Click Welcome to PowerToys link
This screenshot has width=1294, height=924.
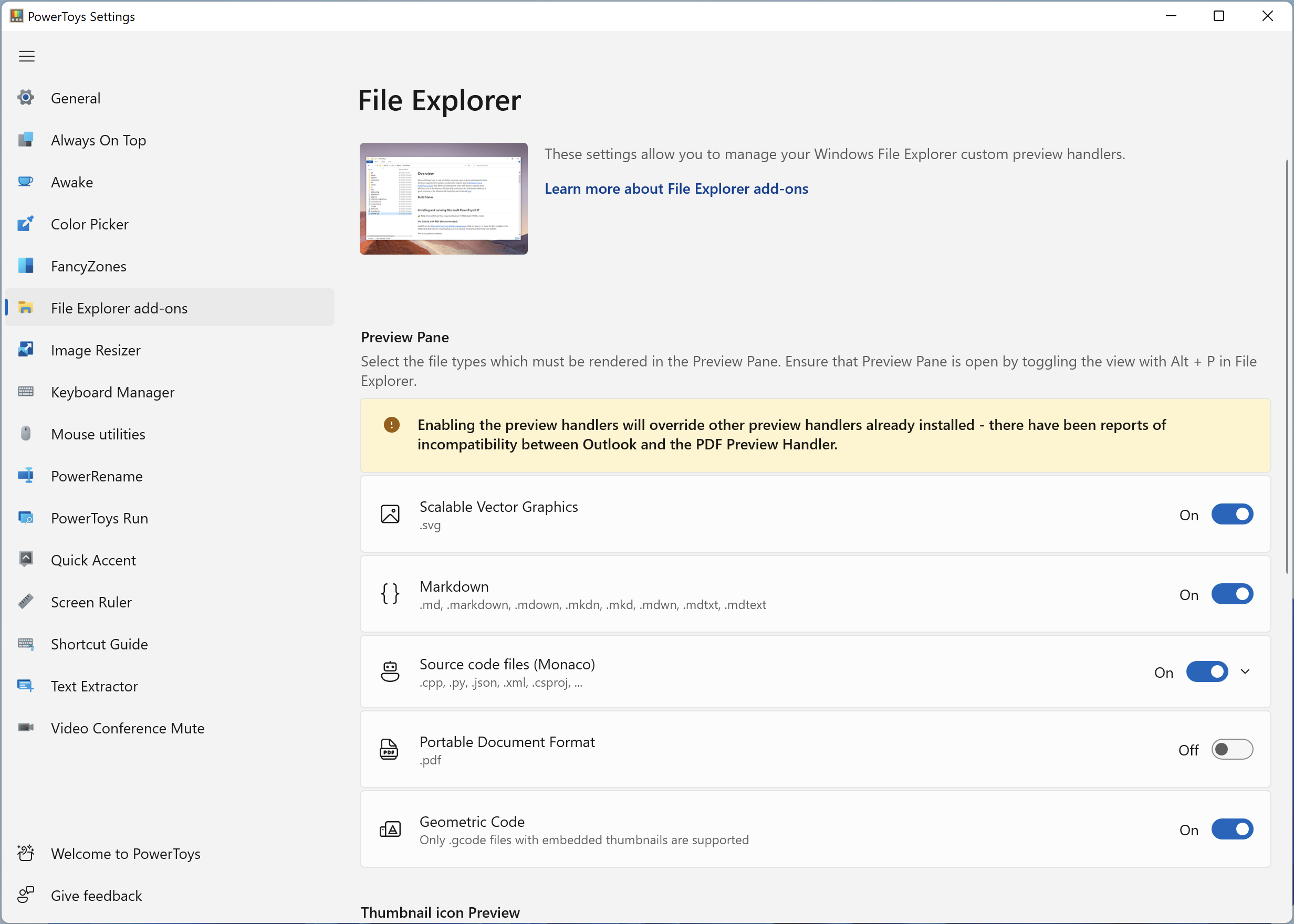[125, 854]
